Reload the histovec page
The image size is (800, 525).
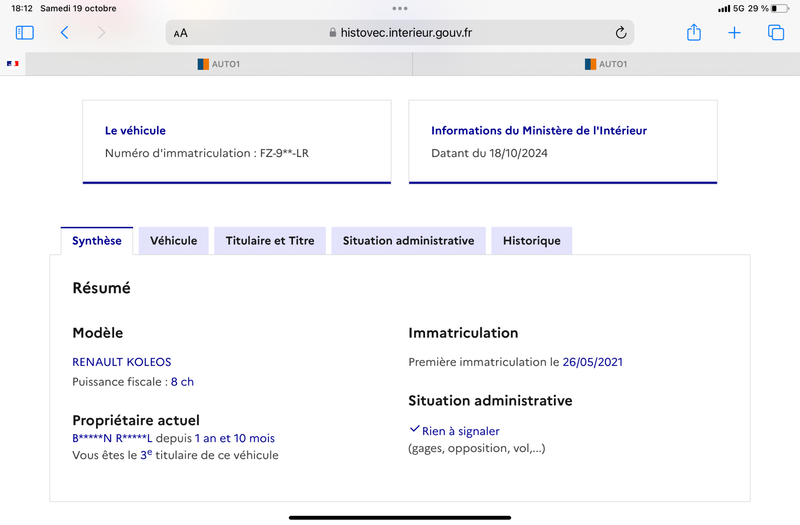(620, 33)
